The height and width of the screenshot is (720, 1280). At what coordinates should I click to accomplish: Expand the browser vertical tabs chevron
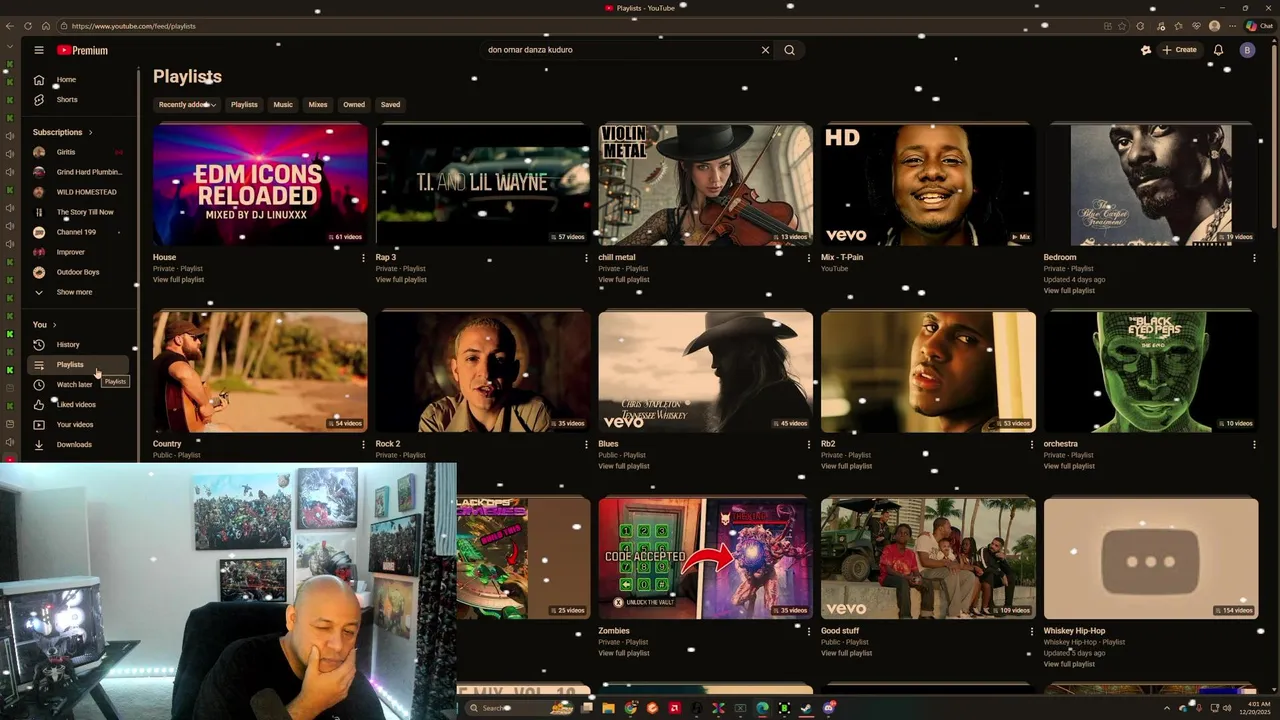10,47
